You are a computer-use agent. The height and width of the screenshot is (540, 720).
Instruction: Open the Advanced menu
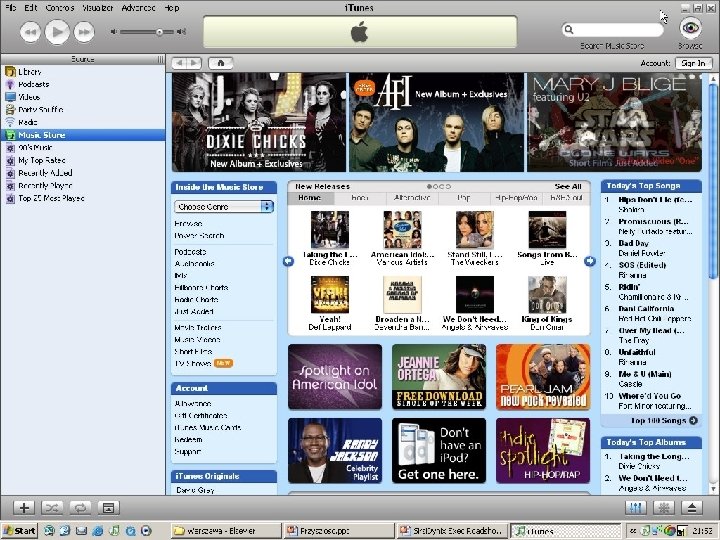pos(138,8)
